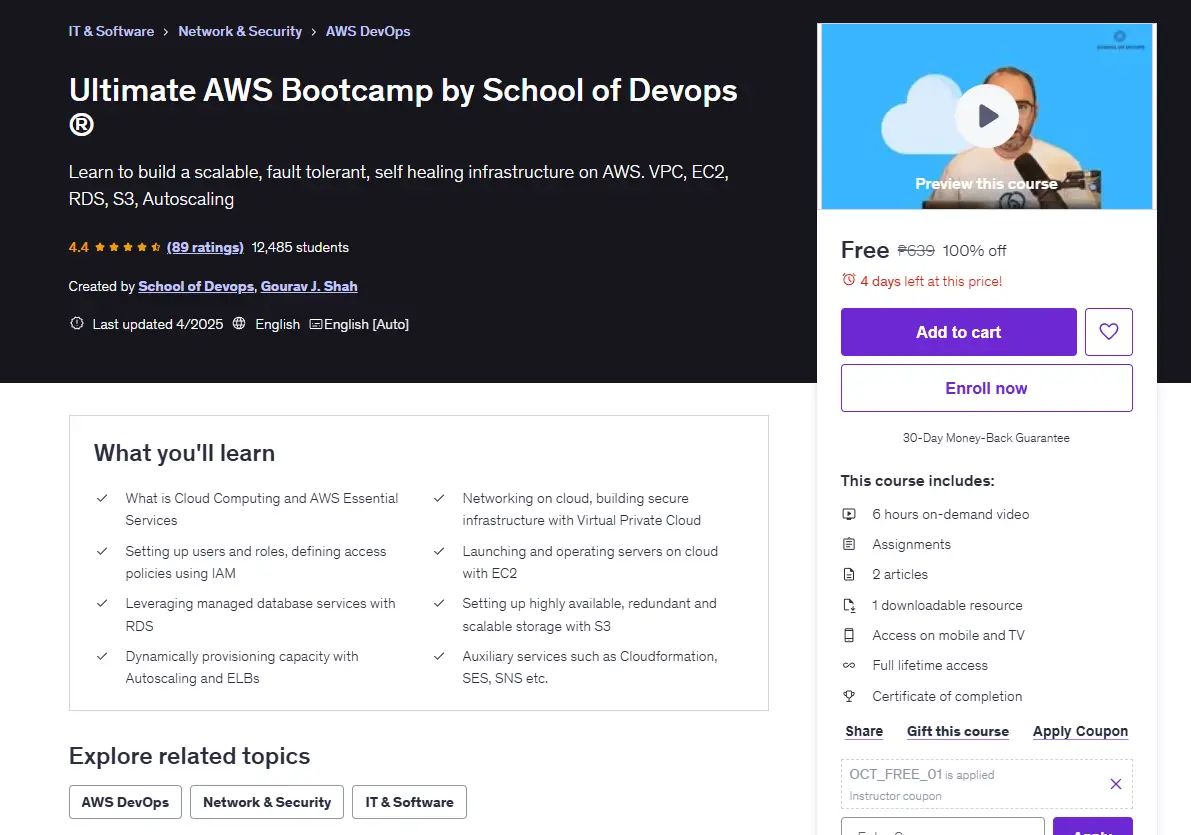Click the 12,485 students text
Image resolution: width=1191 pixels, height=835 pixels.
[x=300, y=247]
